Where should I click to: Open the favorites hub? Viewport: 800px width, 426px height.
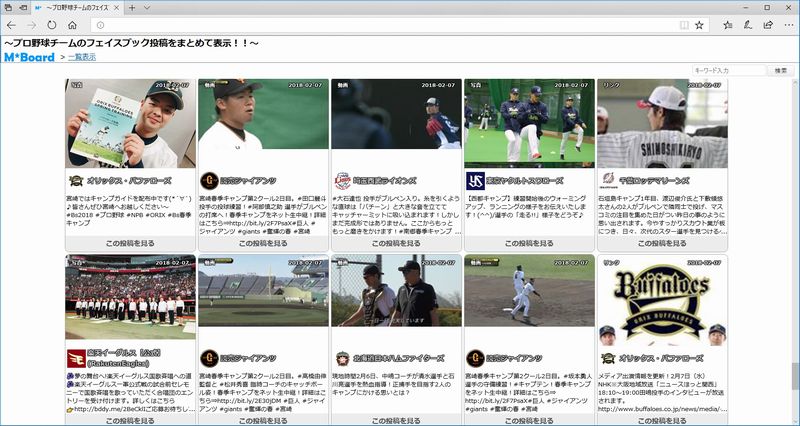(x=728, y=25)
